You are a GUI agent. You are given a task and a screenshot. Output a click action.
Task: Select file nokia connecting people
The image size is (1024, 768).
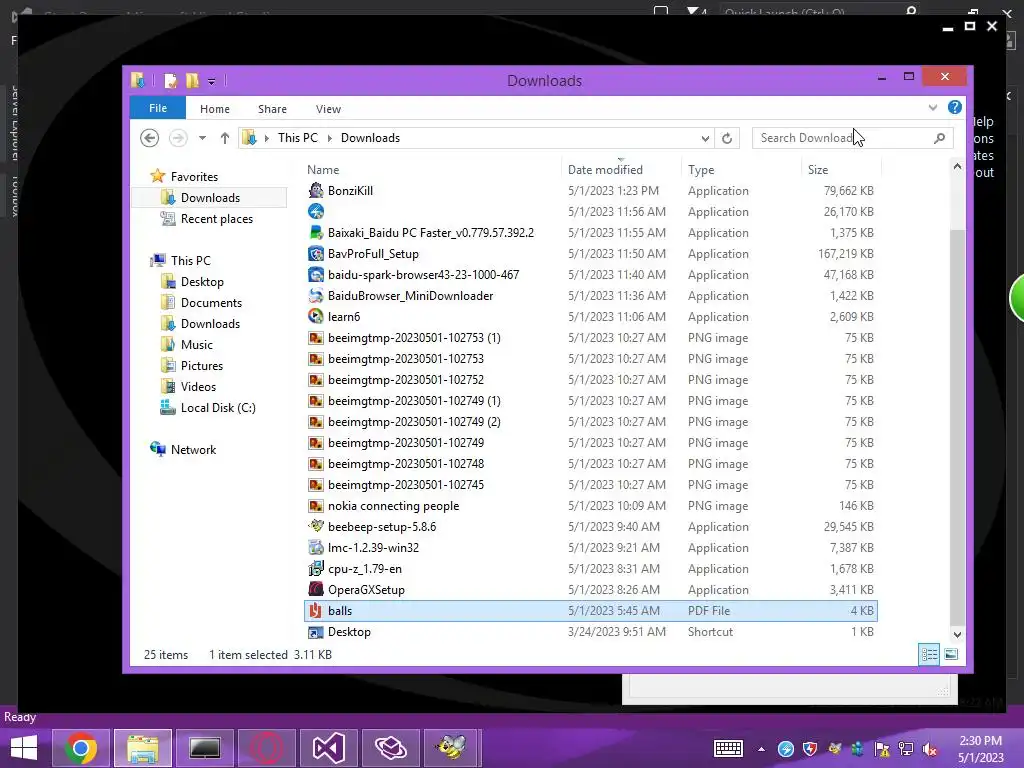tap(394, 506)
